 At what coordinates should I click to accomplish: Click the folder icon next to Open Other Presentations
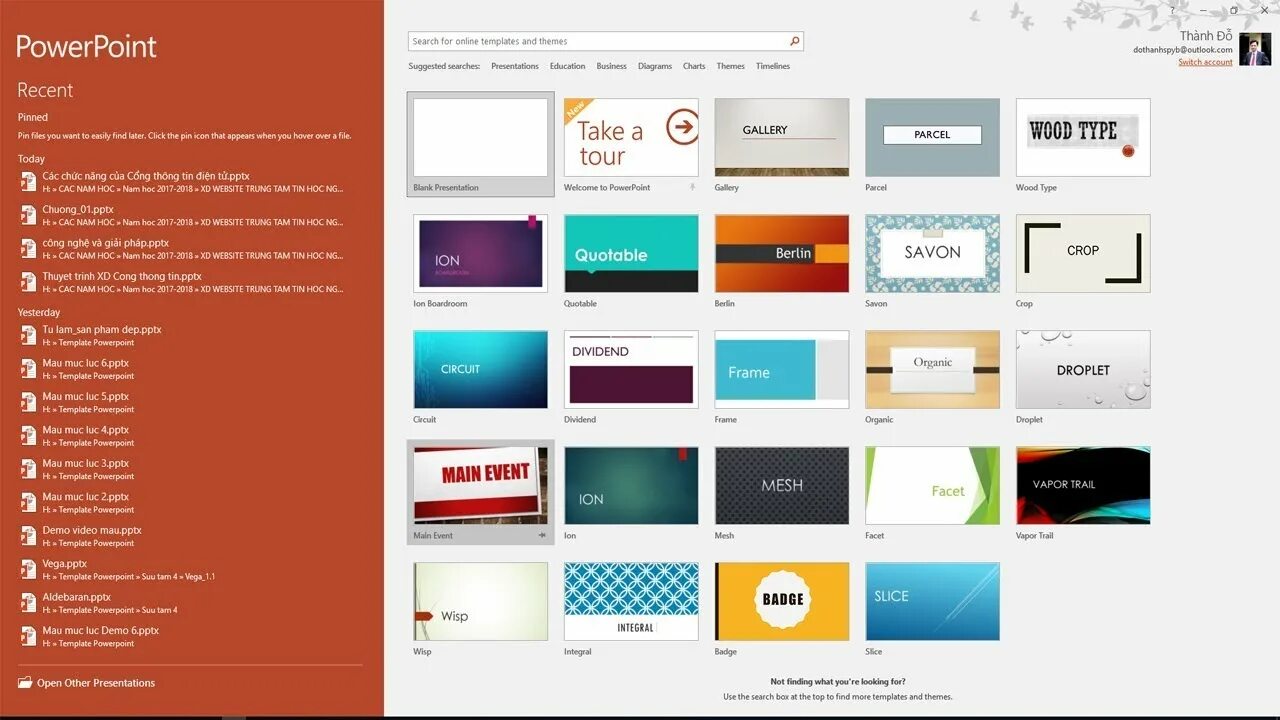[25, 683]
